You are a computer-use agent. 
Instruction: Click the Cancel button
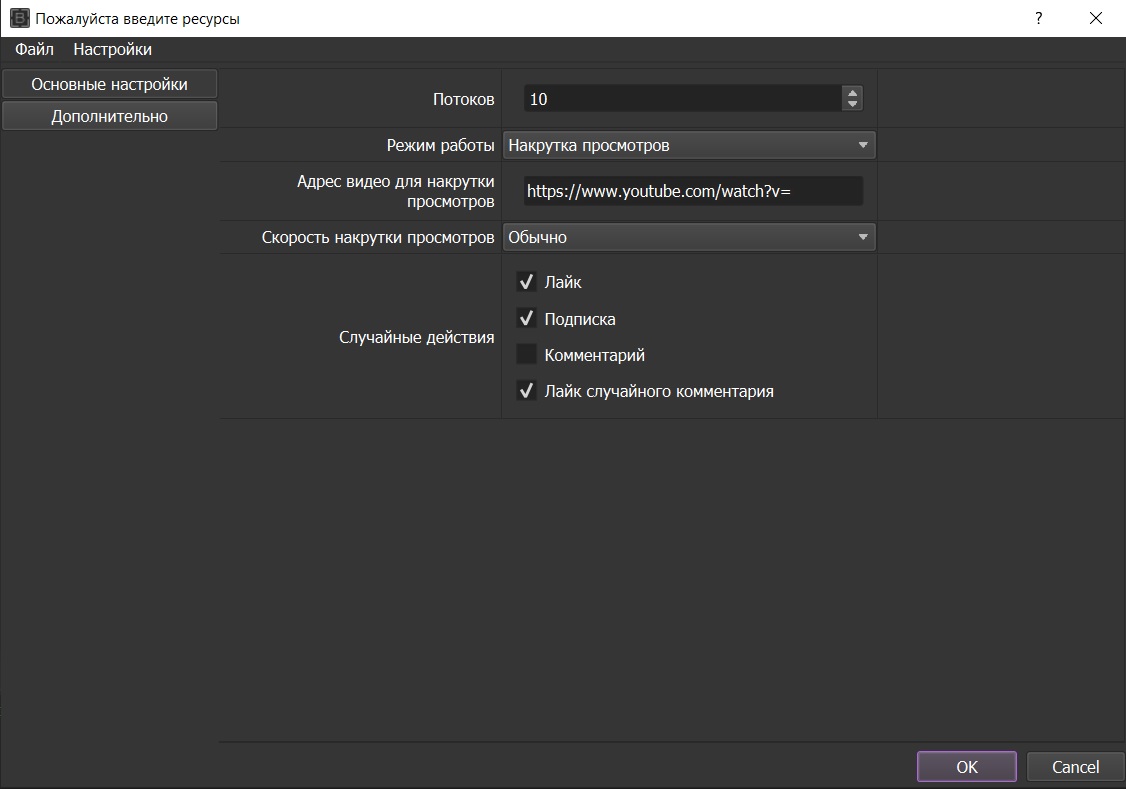pyautogui.click(x=1075, y=767)
